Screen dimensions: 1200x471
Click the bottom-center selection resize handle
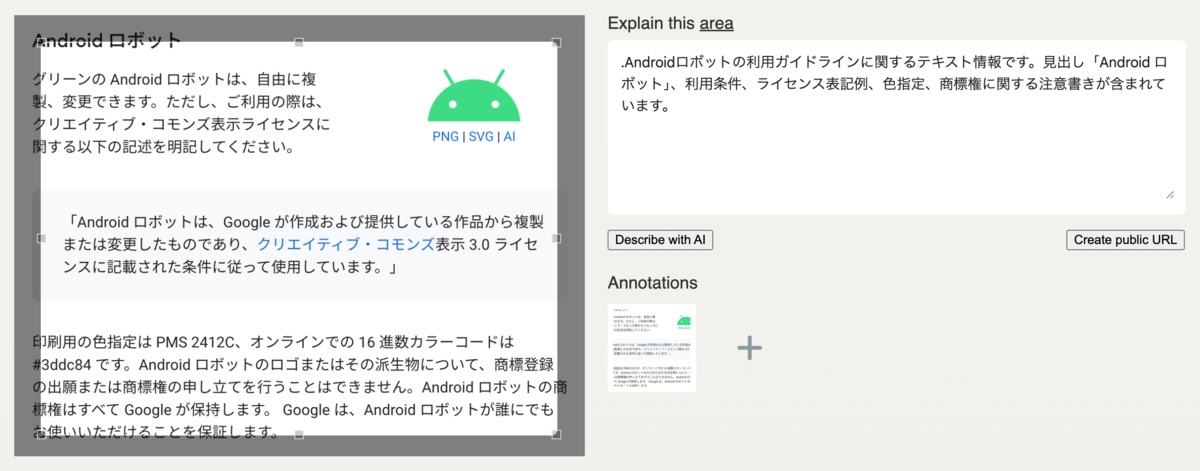pyautogui.click(x=298, y=434)
